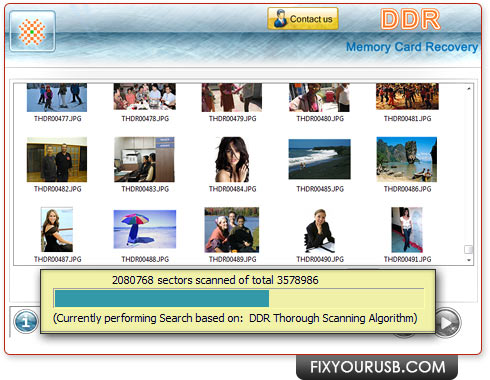This screenshot has height=380, width=490.
Task: Select thumbnail THDR00487.JPG woman in black dress
Action: point(57,230)
